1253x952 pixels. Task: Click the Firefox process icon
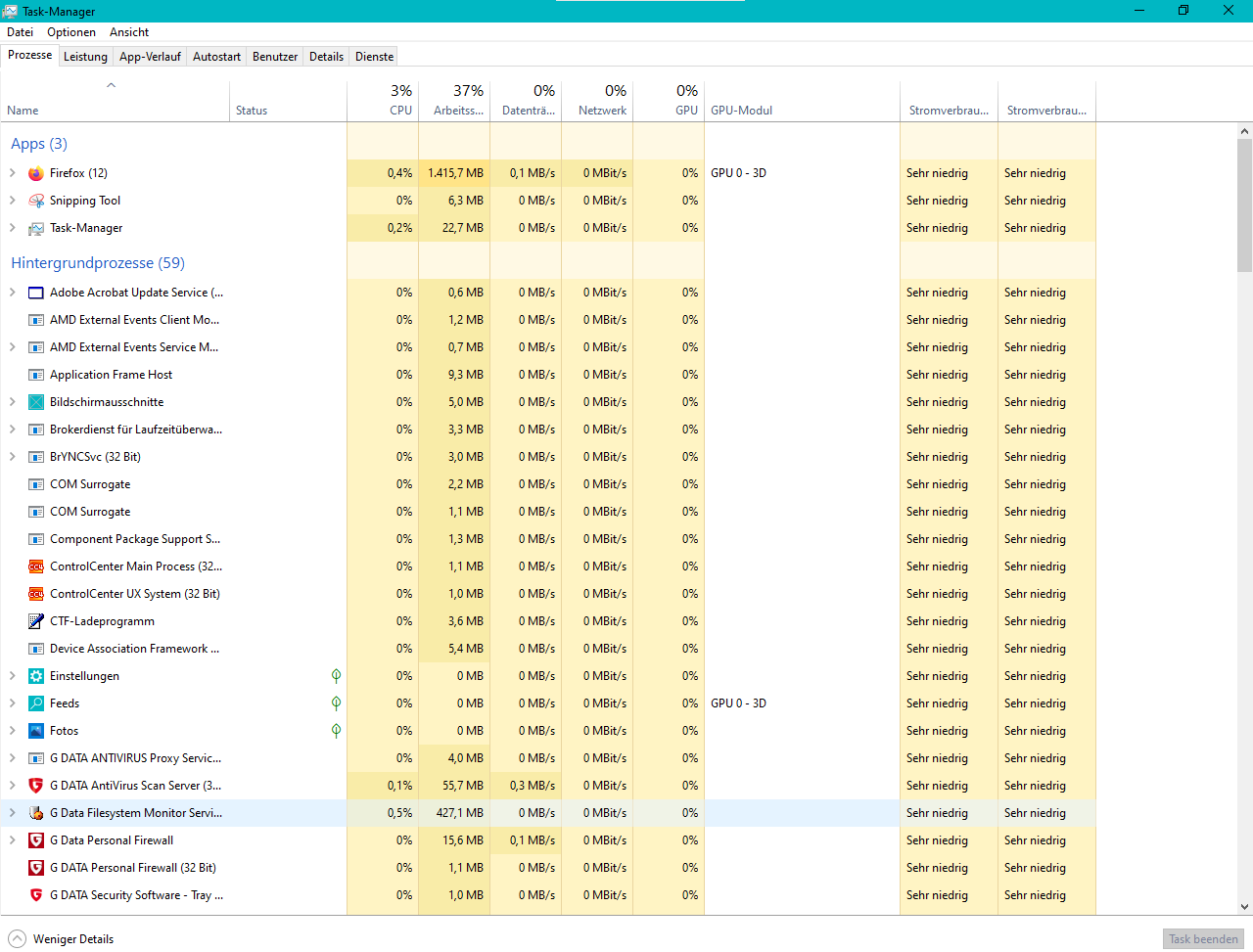[36, 173]
